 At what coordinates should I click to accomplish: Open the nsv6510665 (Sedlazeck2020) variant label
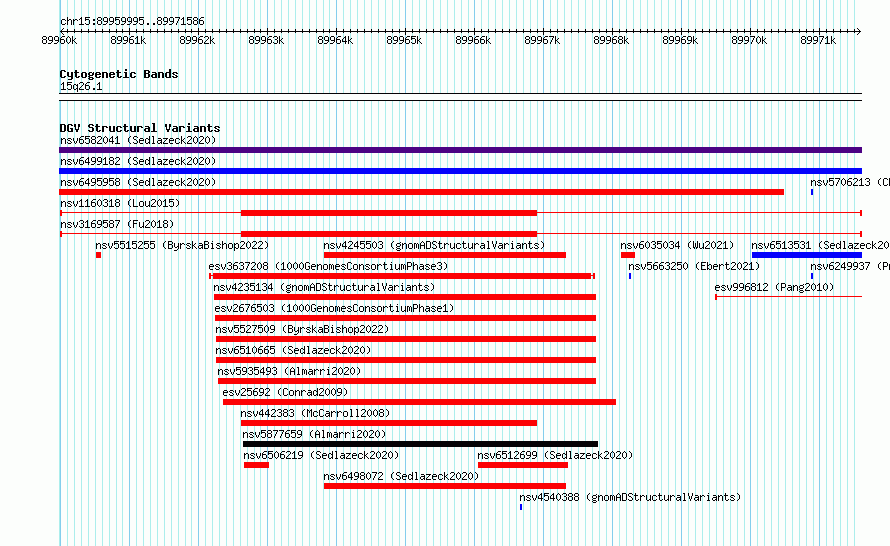[x=293, y=350]
